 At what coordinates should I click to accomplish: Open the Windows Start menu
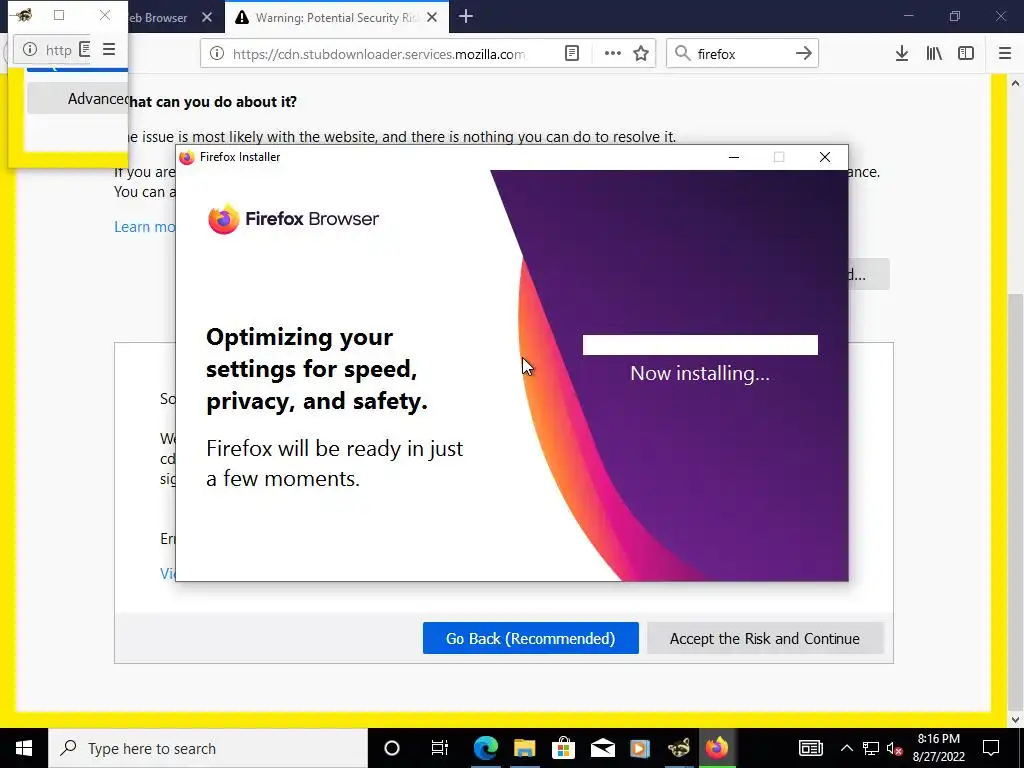[x=24, y=748]
